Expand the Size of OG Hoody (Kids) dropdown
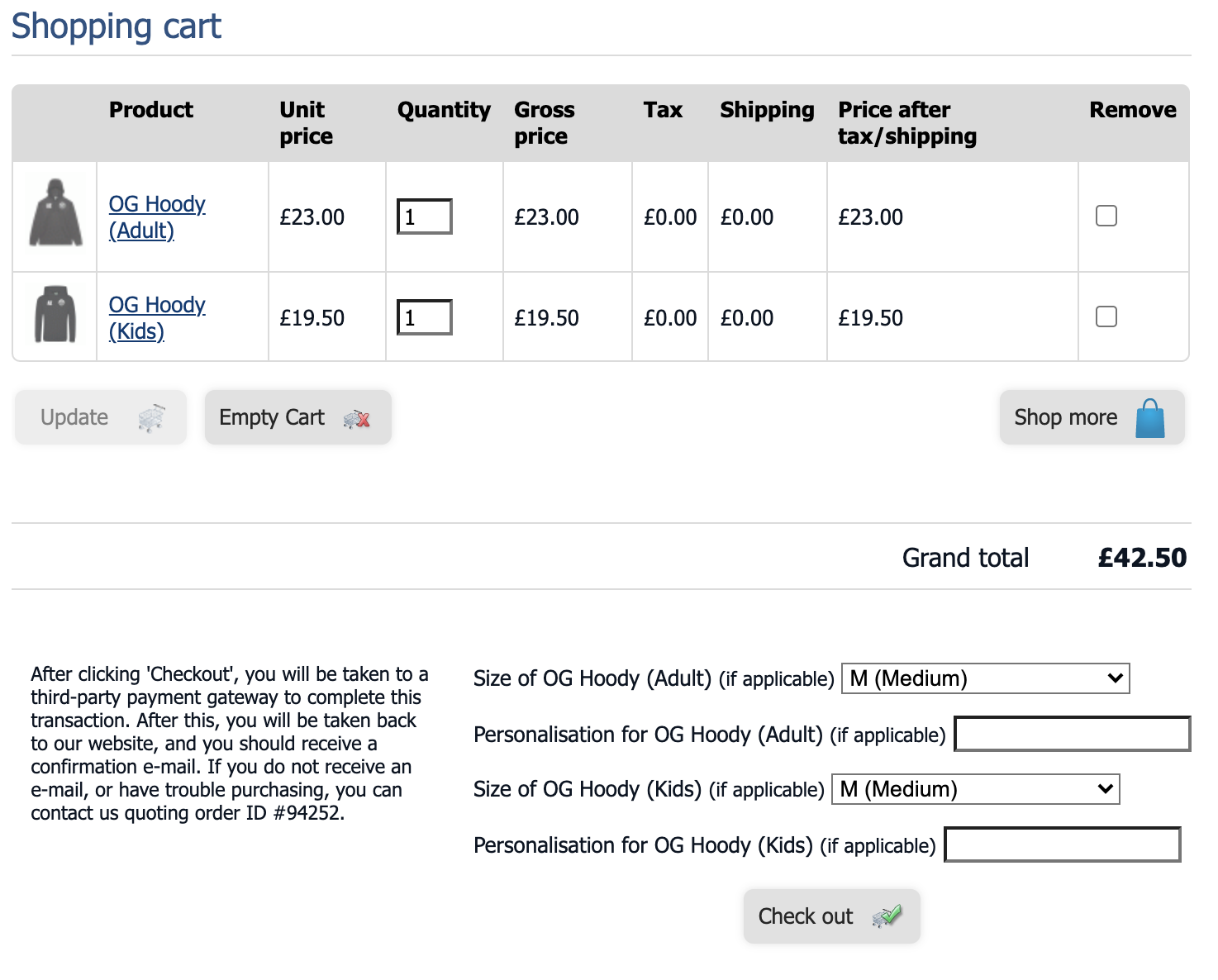 tap(975, 789)
